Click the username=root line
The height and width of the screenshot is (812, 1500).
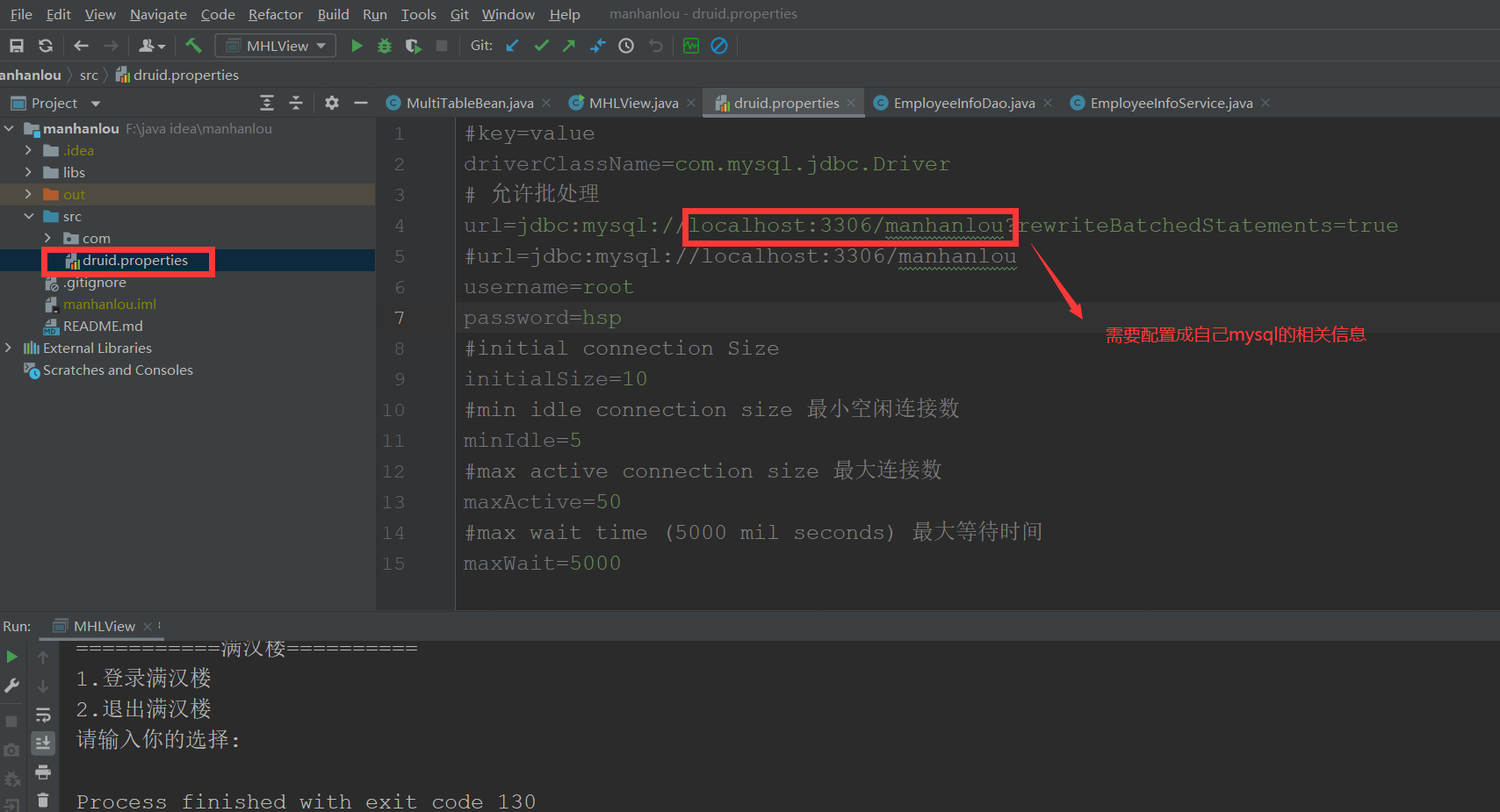pyautogui.click(x=548, y=287)
